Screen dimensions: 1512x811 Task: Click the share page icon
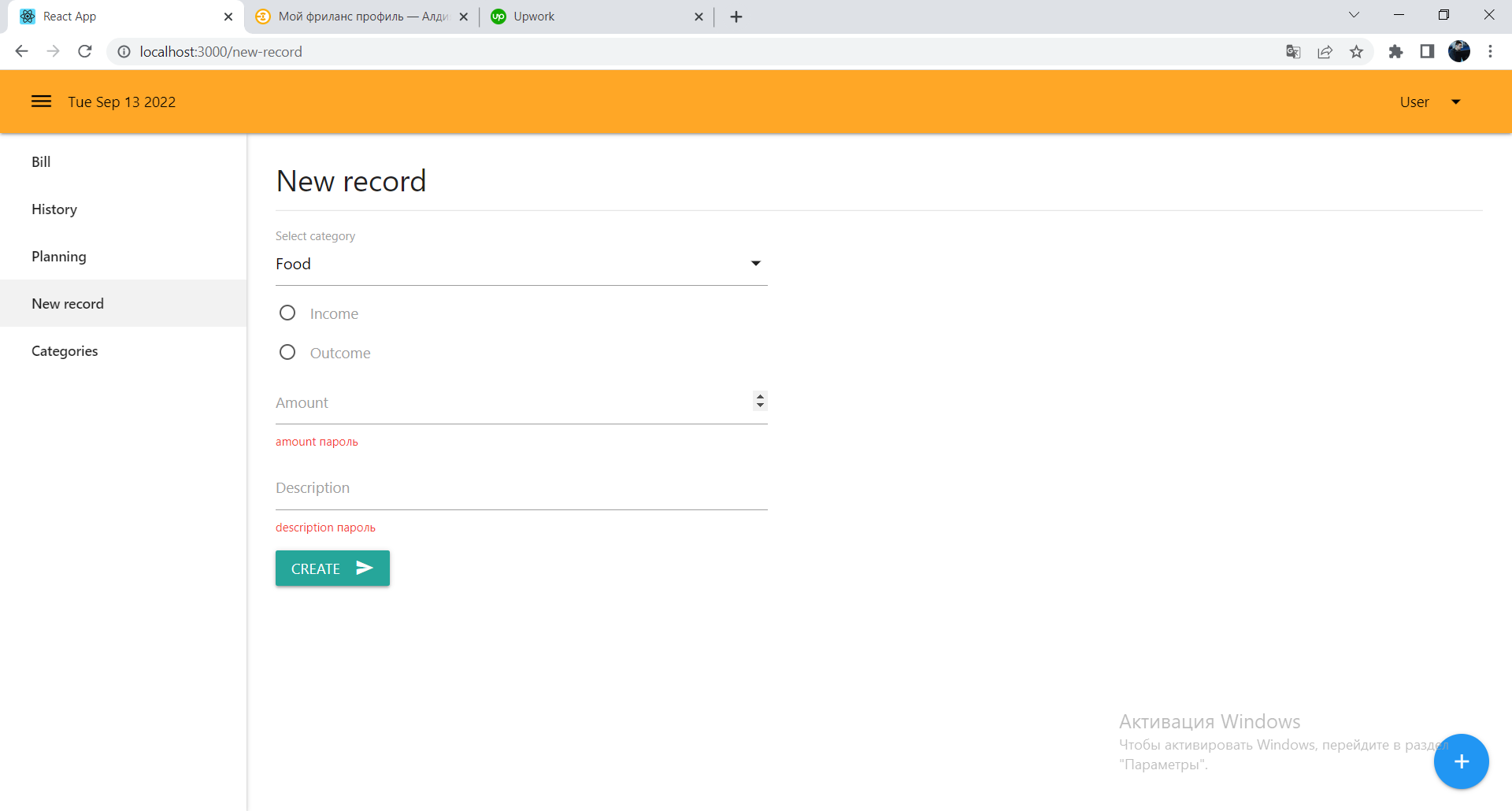click(1325, 52)
